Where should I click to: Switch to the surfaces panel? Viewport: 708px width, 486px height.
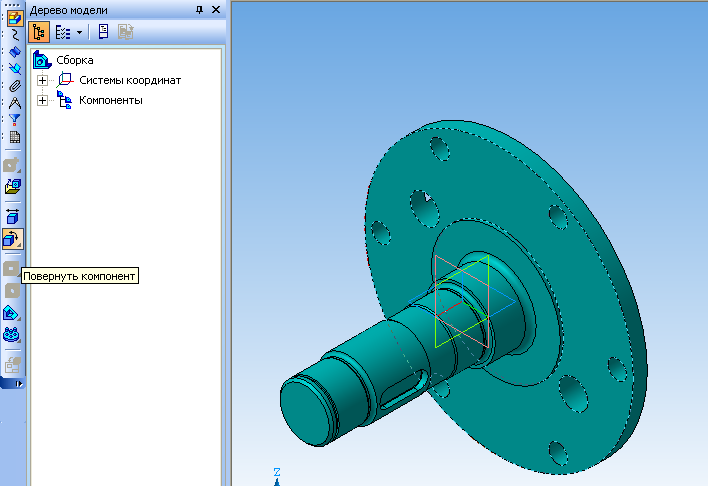coord(15,52)
